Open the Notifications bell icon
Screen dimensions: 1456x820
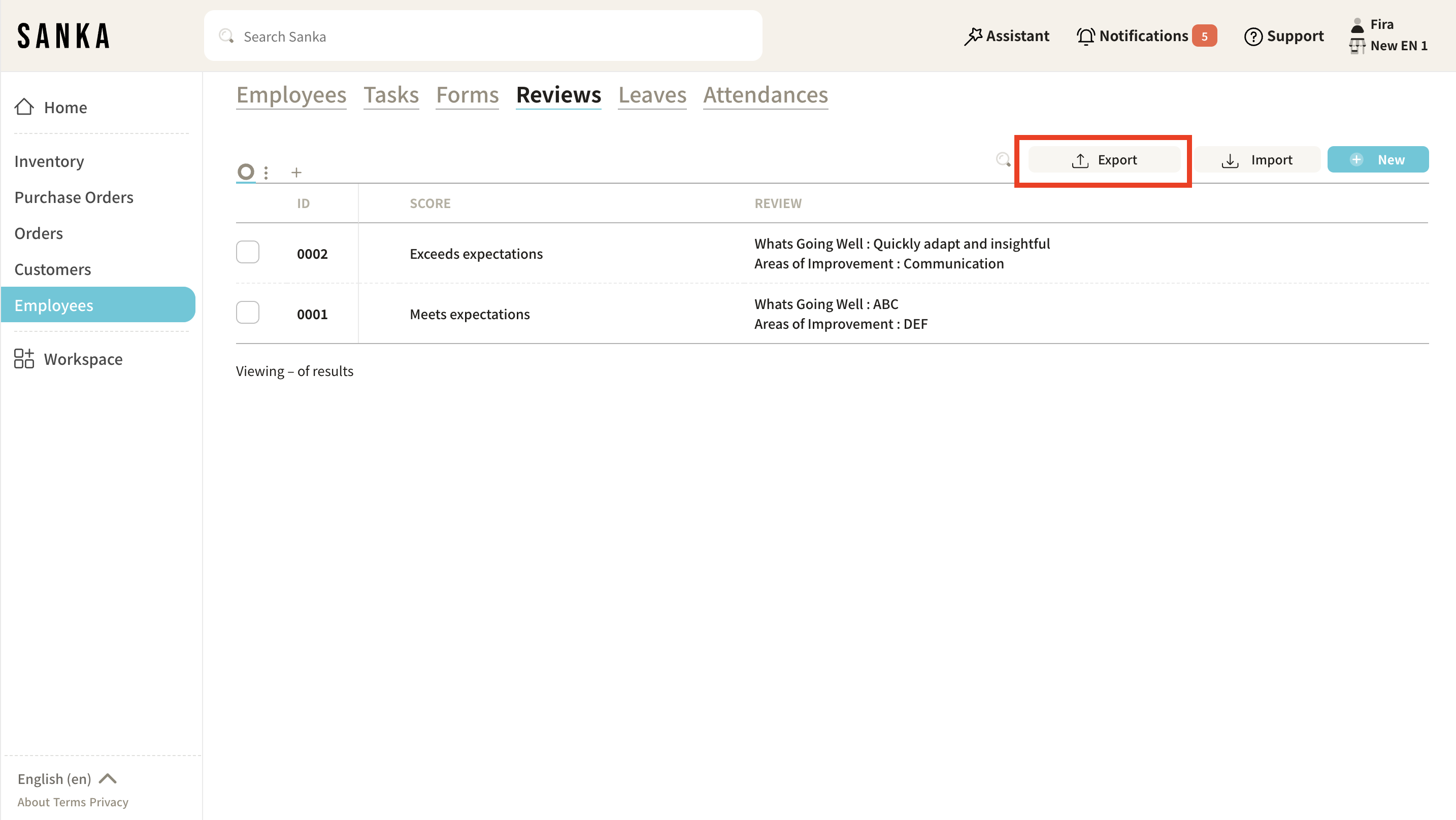point(1085,36)
